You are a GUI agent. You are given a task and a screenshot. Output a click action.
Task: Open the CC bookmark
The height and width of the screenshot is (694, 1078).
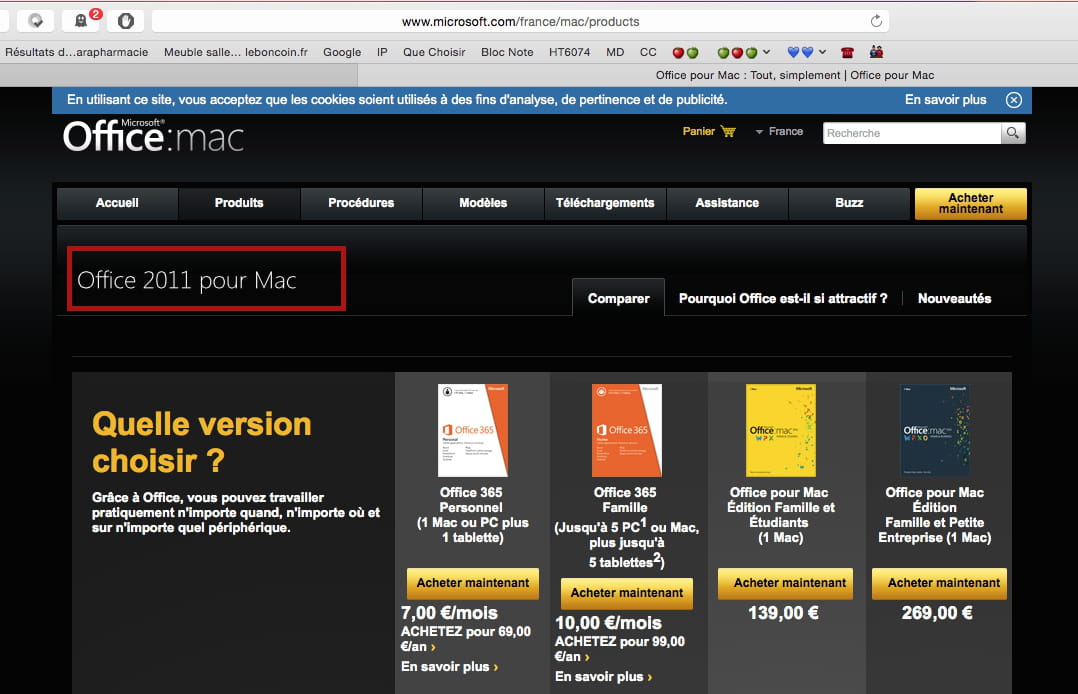pyautogui.click(x=648, y=52)
